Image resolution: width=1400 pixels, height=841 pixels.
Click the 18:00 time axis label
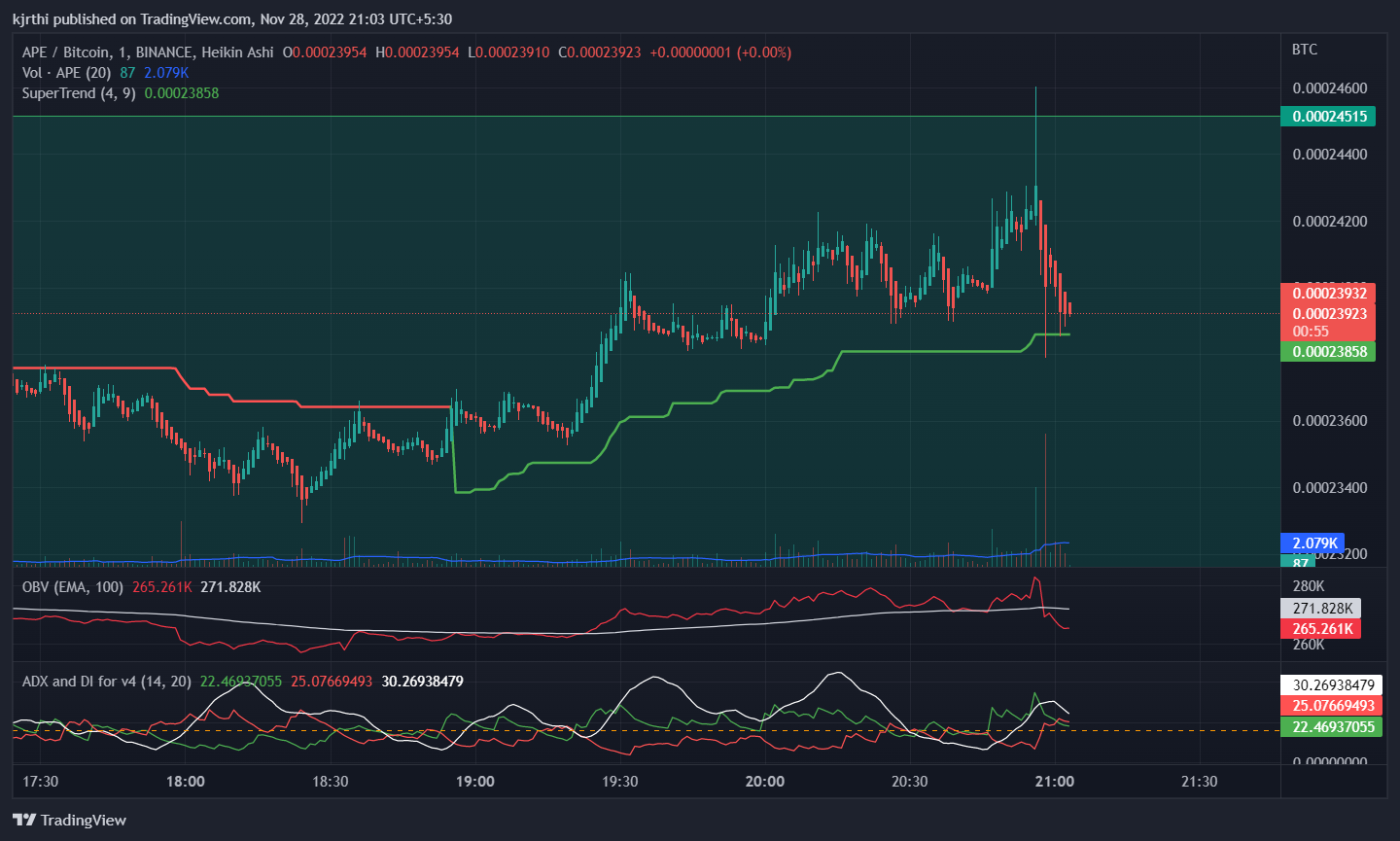(186, 782)
